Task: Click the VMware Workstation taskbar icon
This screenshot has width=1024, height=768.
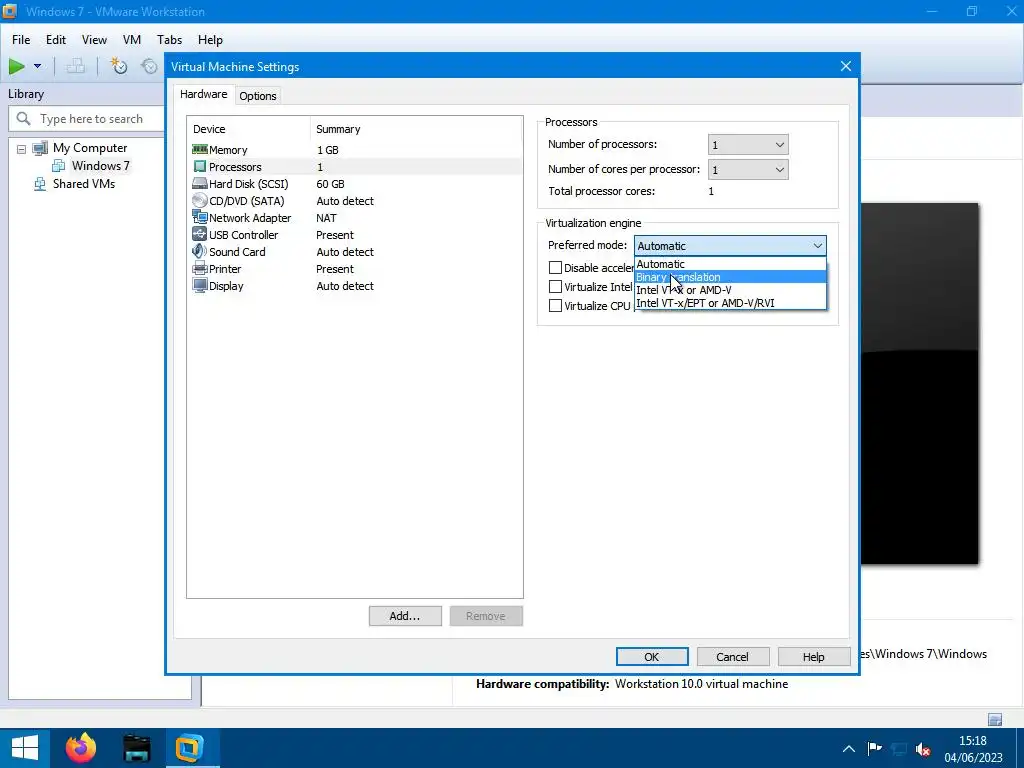Action: pos(189,748)
